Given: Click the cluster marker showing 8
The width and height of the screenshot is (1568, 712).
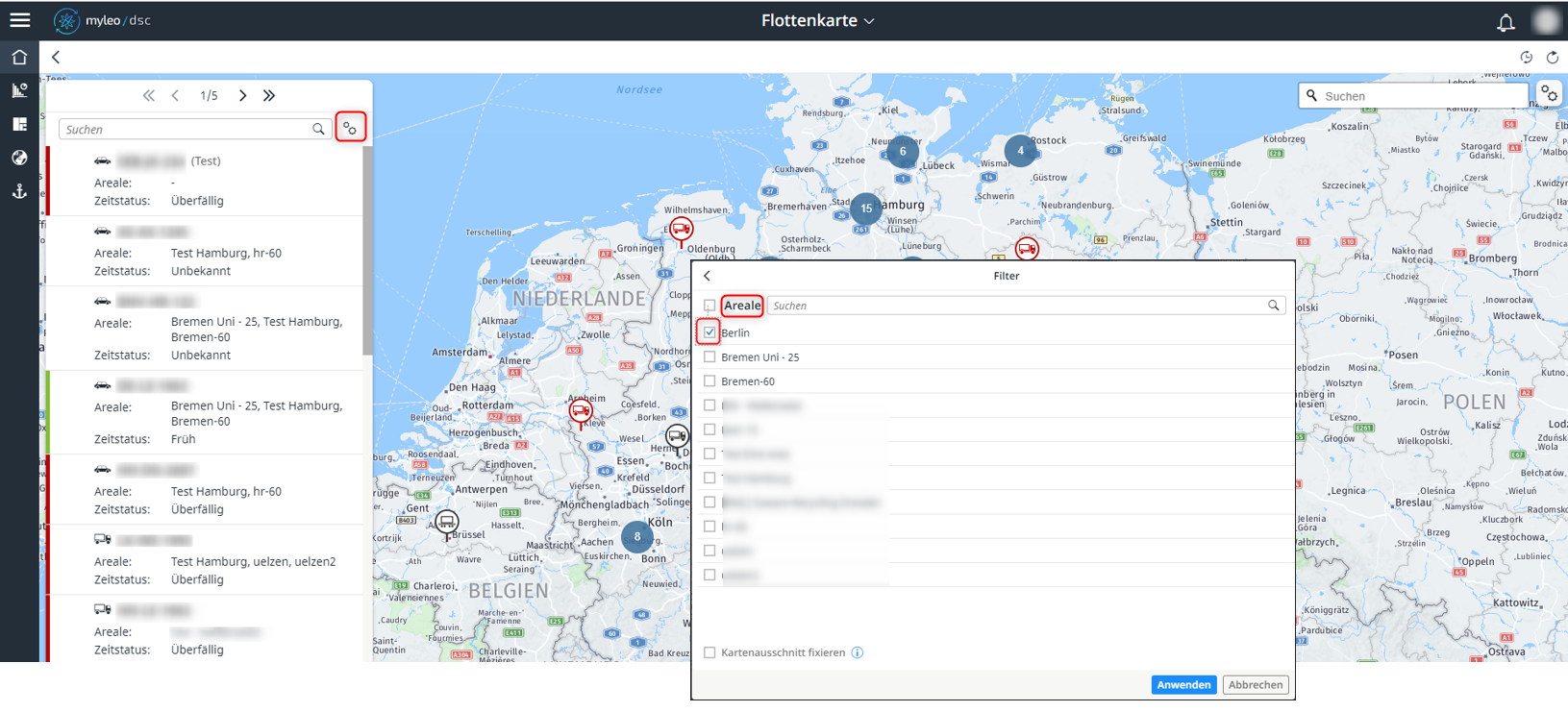Looking at the screenshot, I should (x=636, y=537).
